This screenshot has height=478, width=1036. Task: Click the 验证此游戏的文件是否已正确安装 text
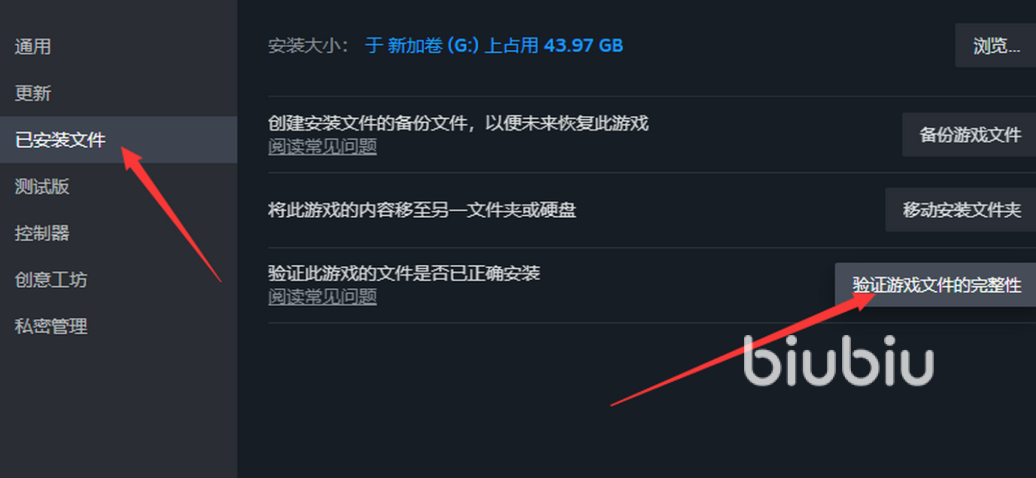coord(404,272)
